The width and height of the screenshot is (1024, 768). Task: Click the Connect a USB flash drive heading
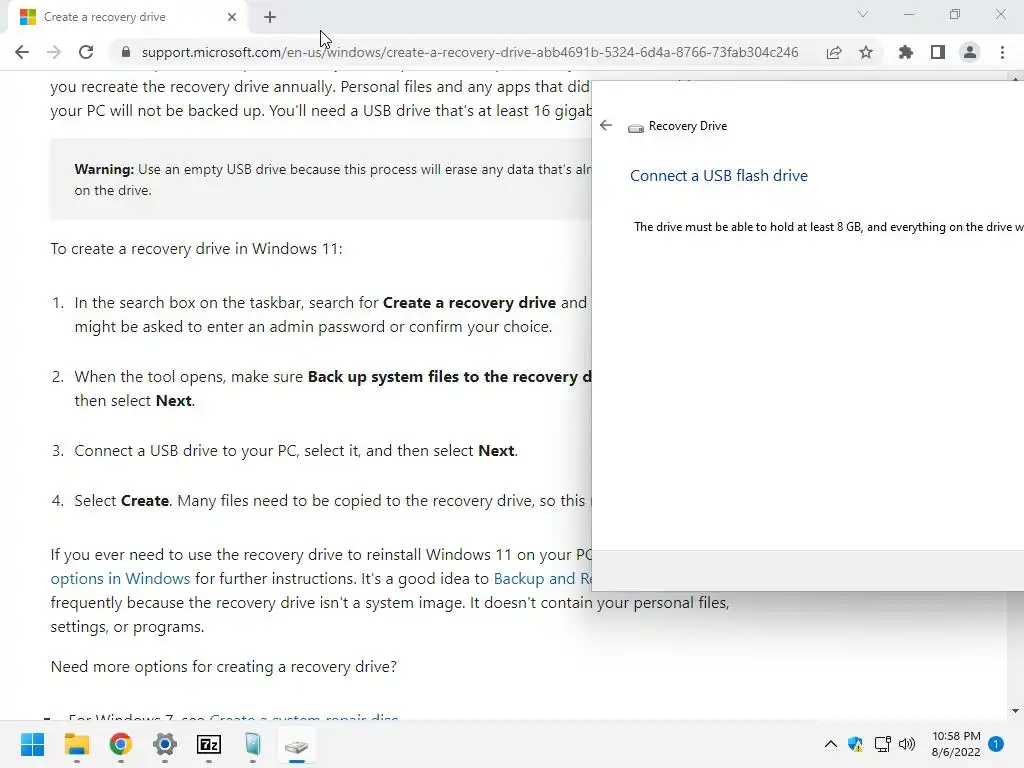point(718,176)
